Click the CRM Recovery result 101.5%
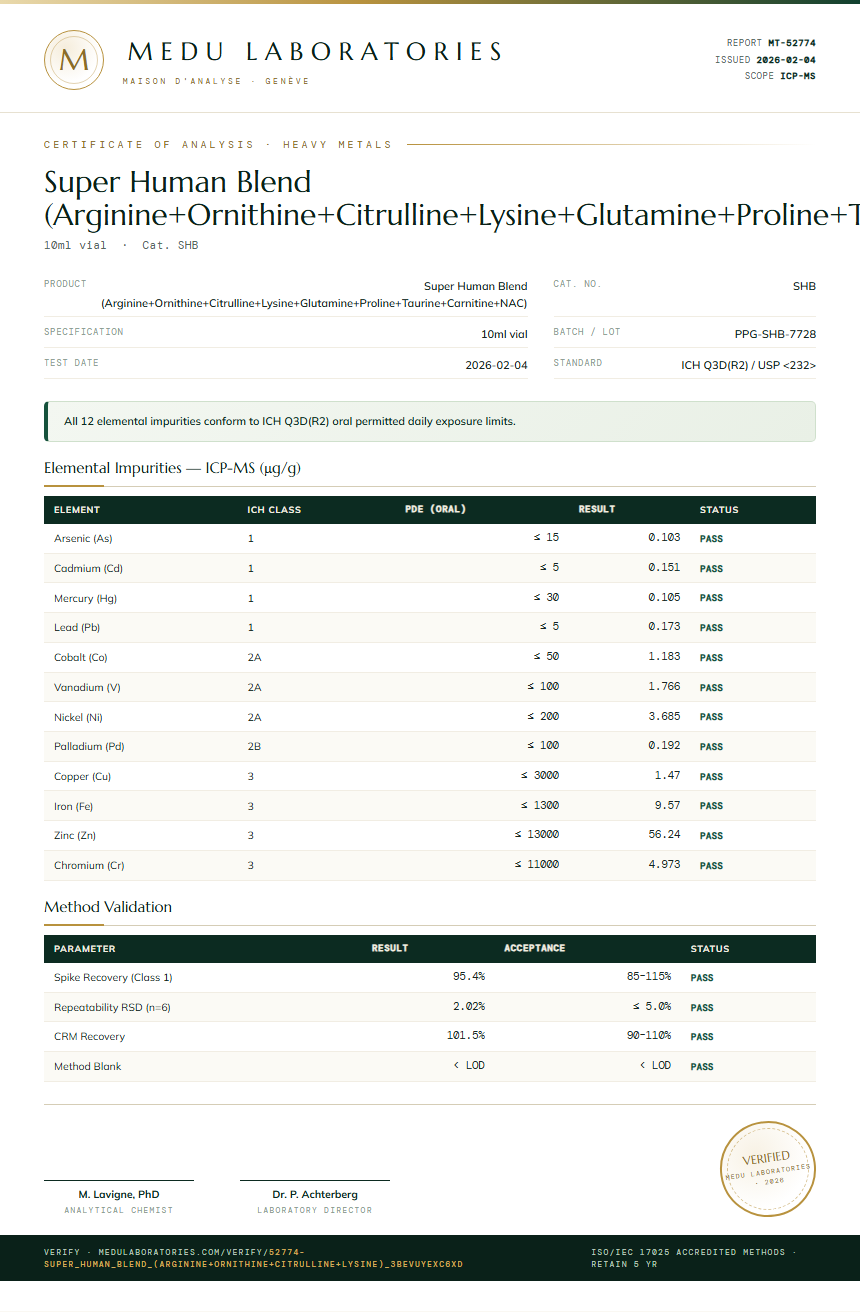 click(466, 1036)
